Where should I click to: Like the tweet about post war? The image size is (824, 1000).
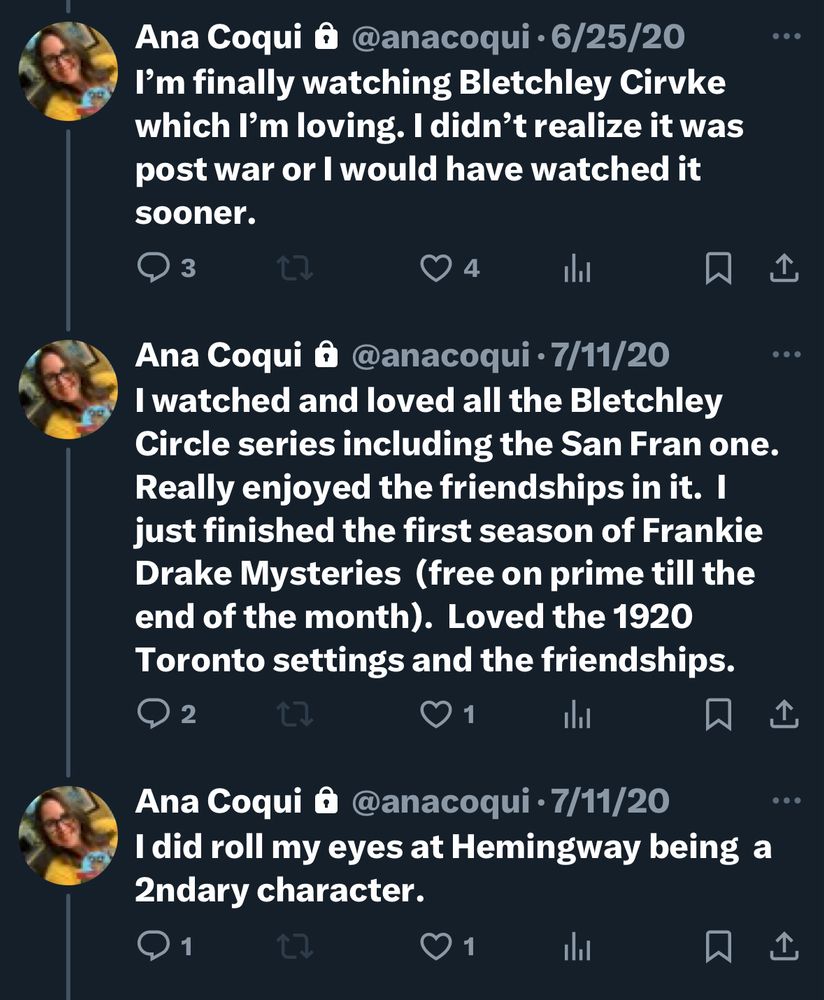point(436,269)
